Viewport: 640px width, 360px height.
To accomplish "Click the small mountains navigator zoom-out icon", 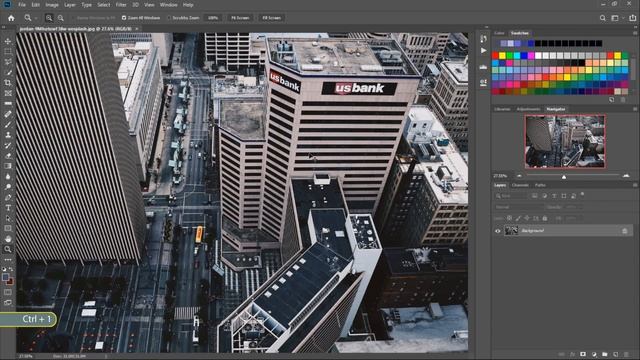I will coord(519,176).
